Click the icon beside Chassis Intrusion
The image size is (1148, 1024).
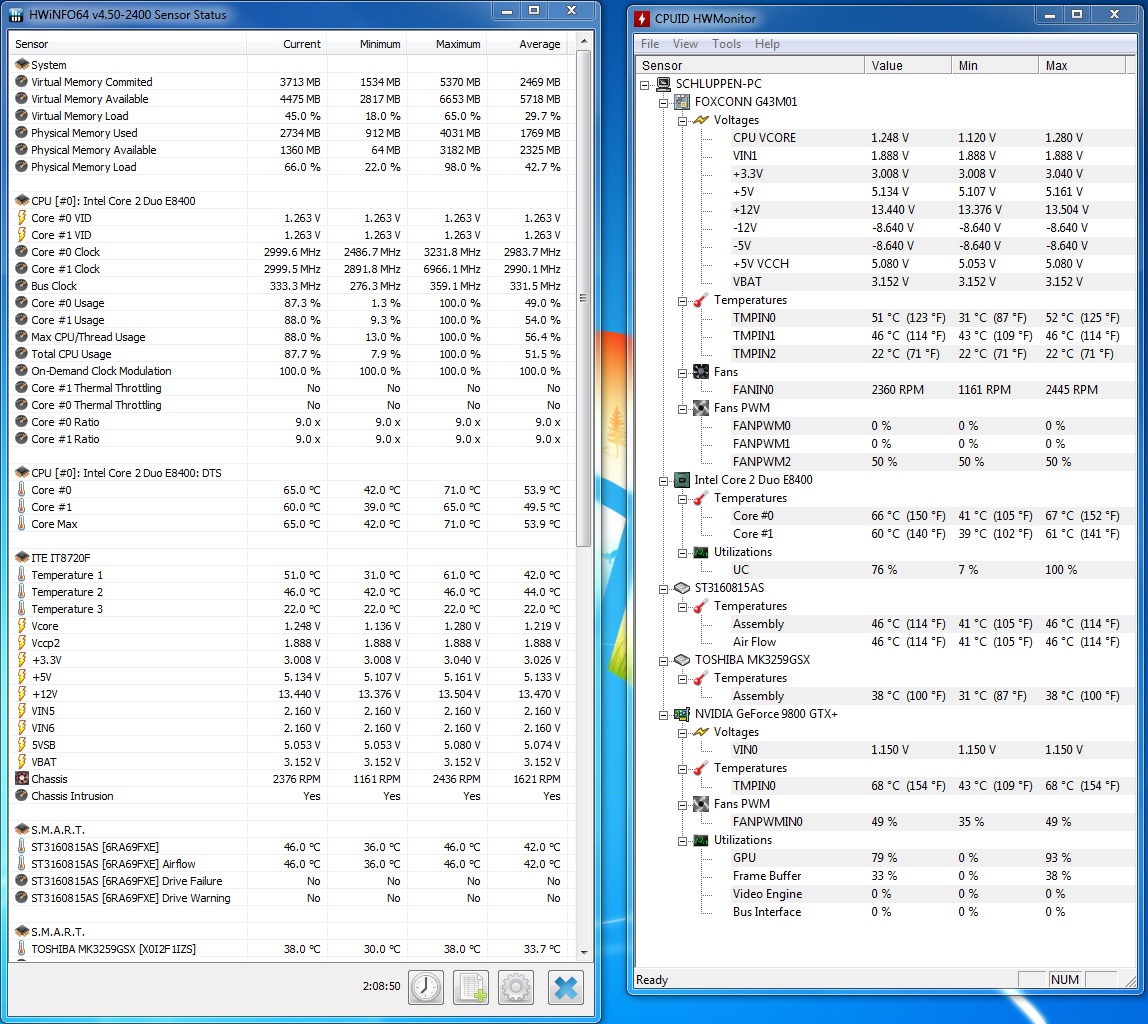click(x=22, y=795)
